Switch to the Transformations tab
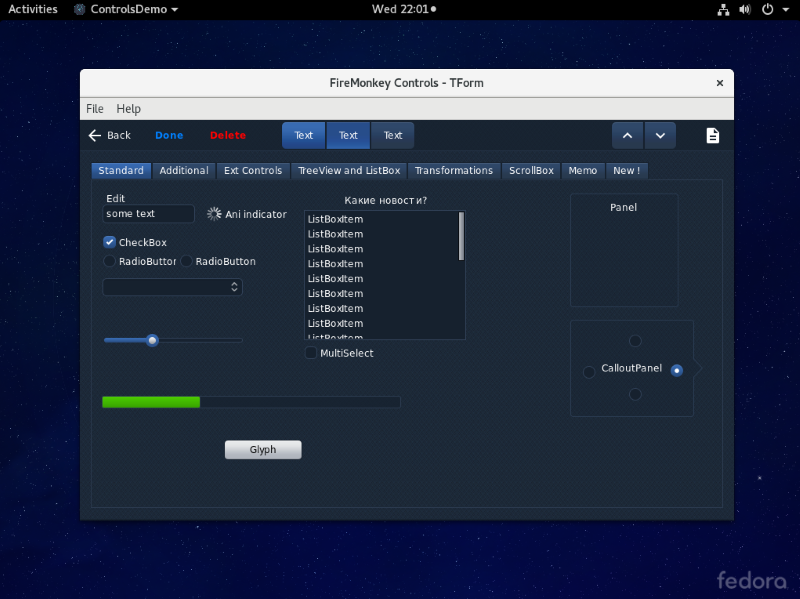This screenshot has height=599, width=800. (454, 170)
